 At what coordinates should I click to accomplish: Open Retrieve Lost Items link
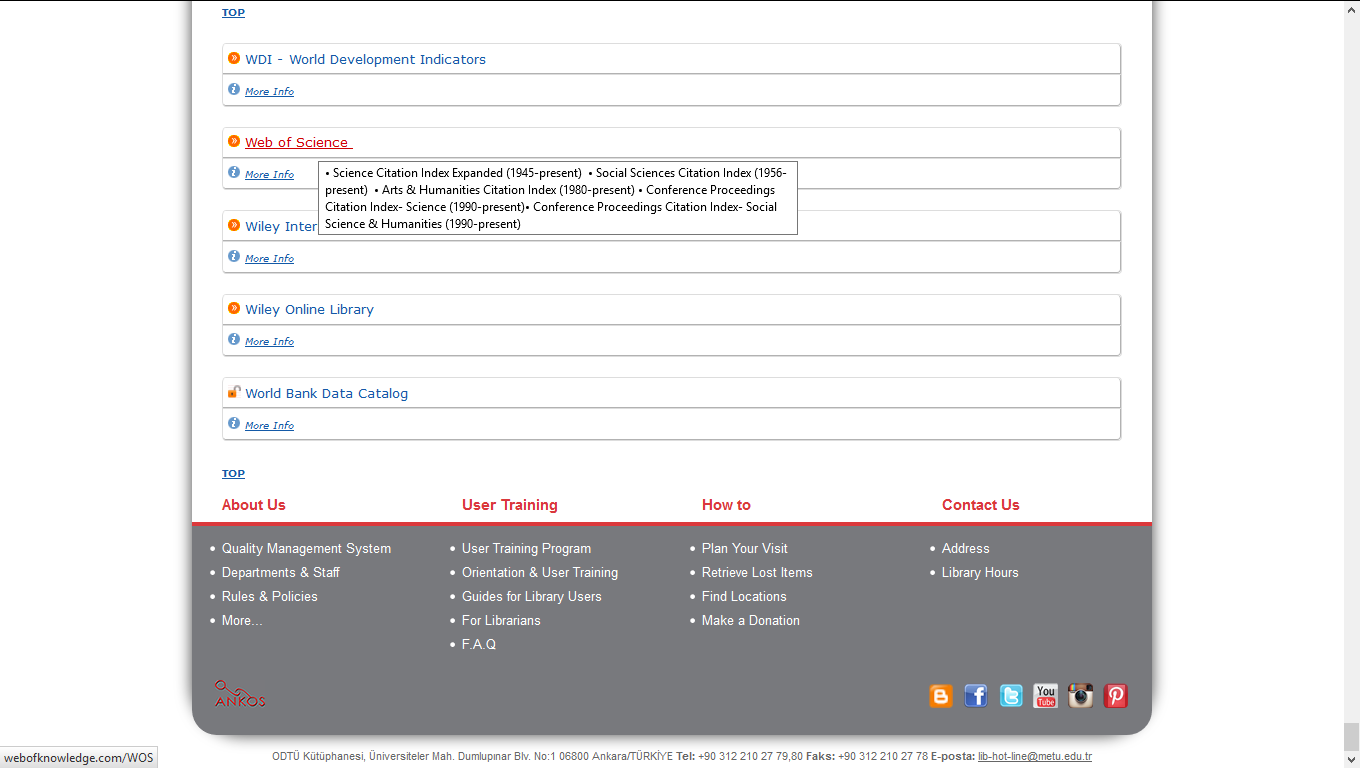(757, 573)
